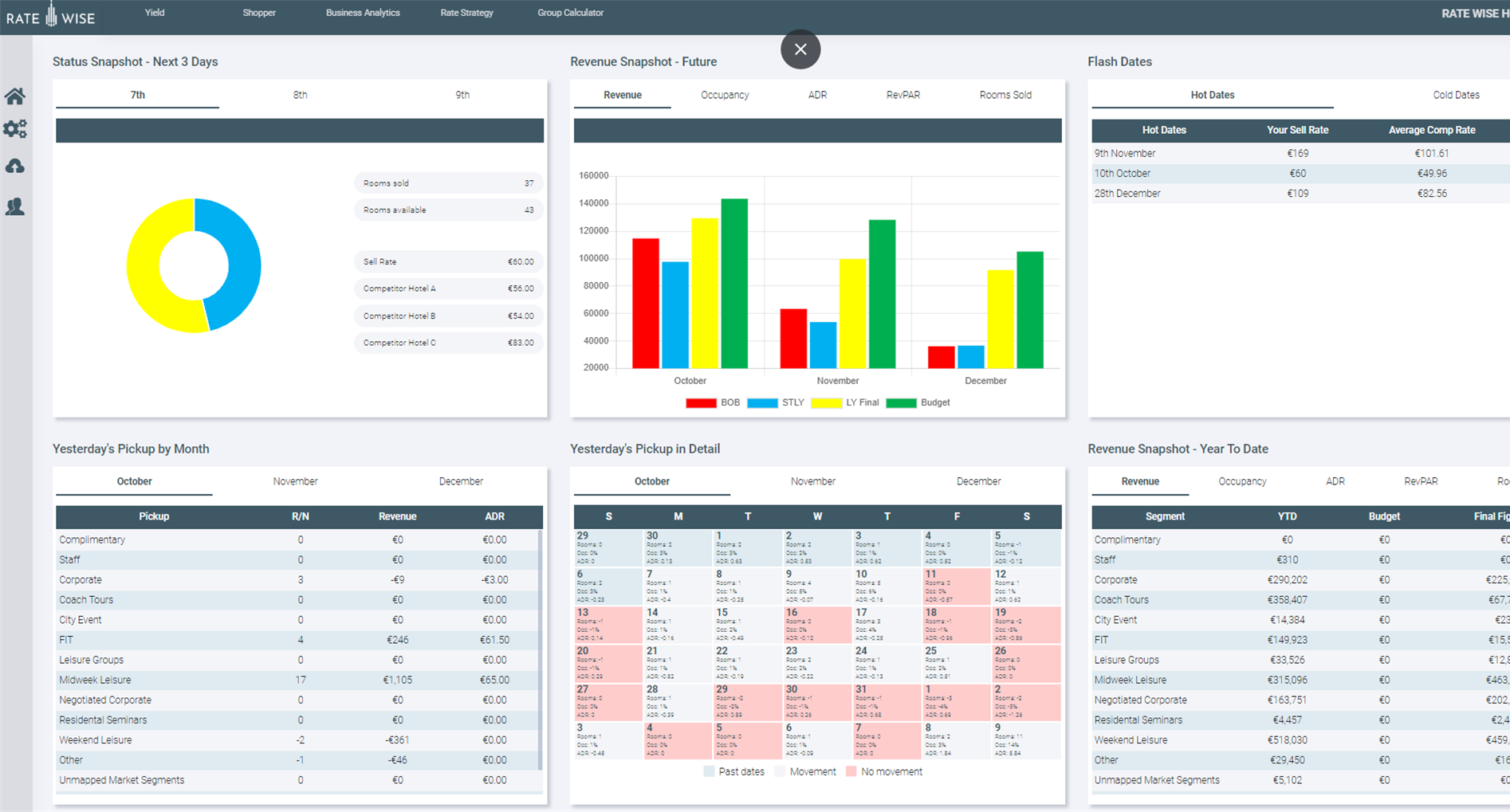Toggle the STLY blue legend item
This screenshot has width=1510, height=812.
pos(762,403)
